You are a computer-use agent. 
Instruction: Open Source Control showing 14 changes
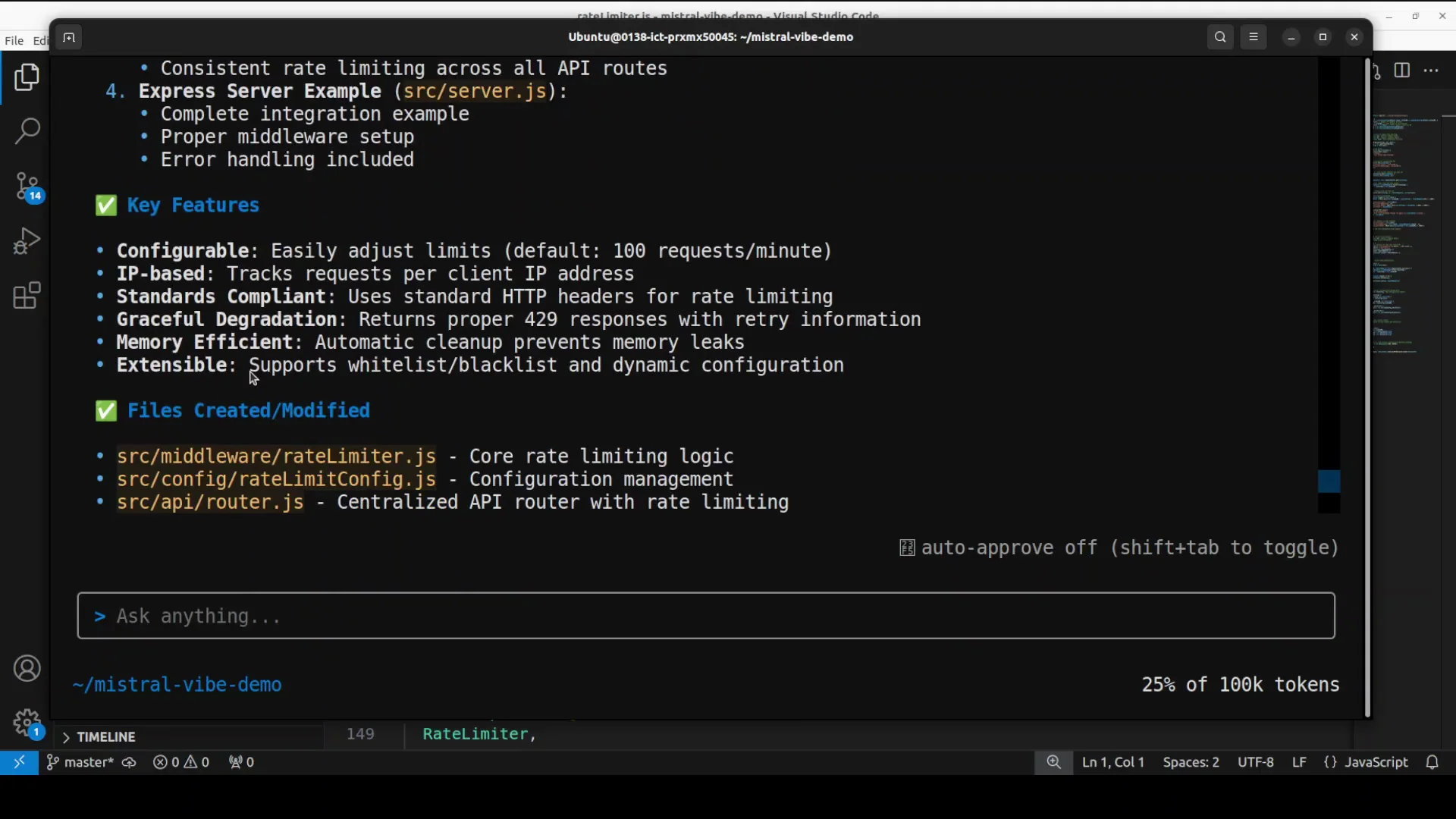tap(27, 186)
